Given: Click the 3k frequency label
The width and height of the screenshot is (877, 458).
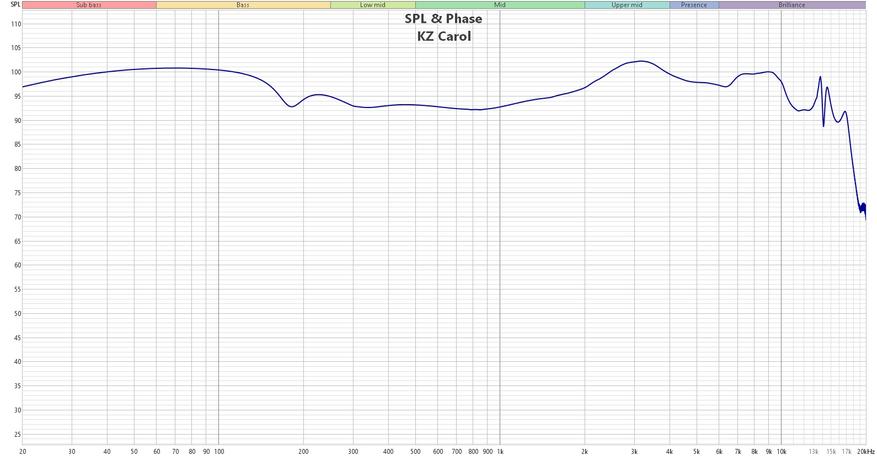Looking at the screenshot, I should (635, 451).
